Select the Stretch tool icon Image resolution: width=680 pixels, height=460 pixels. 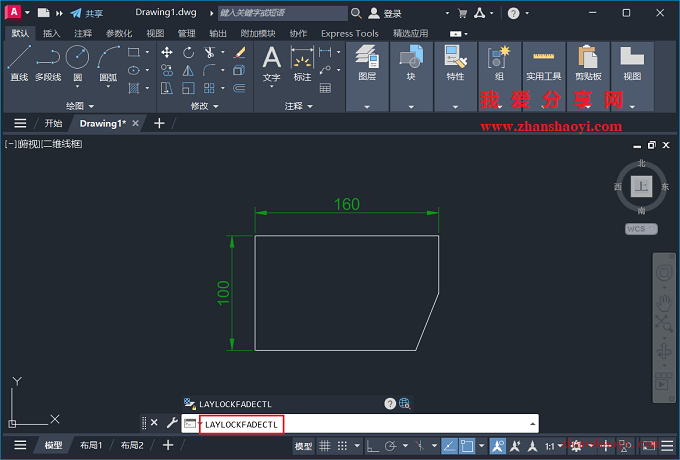[x=167, y=88]
